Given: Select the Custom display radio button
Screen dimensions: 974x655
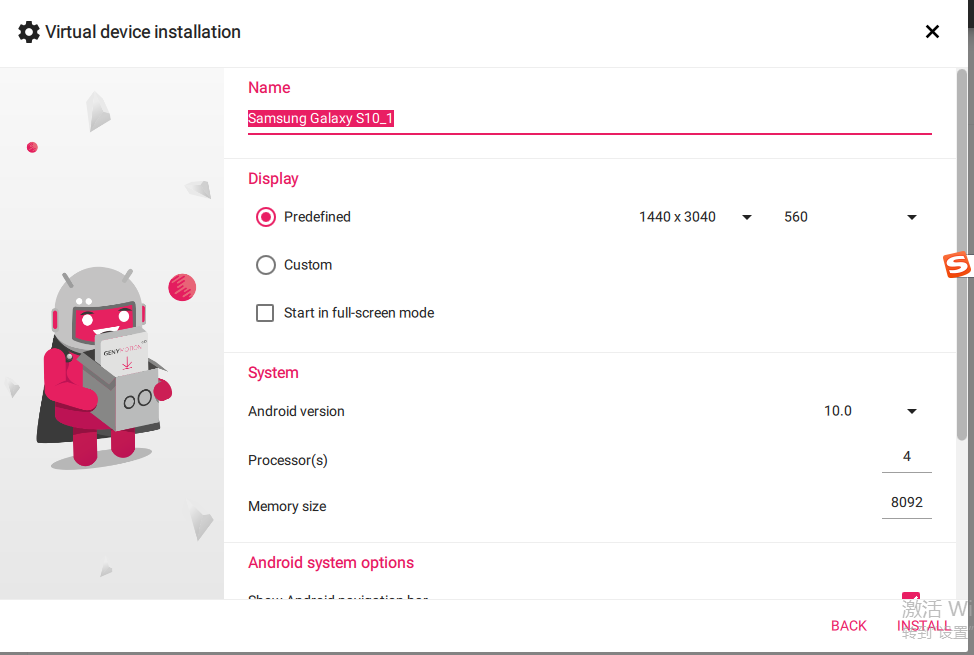Looking at the screenshot, I should (266, 265).
